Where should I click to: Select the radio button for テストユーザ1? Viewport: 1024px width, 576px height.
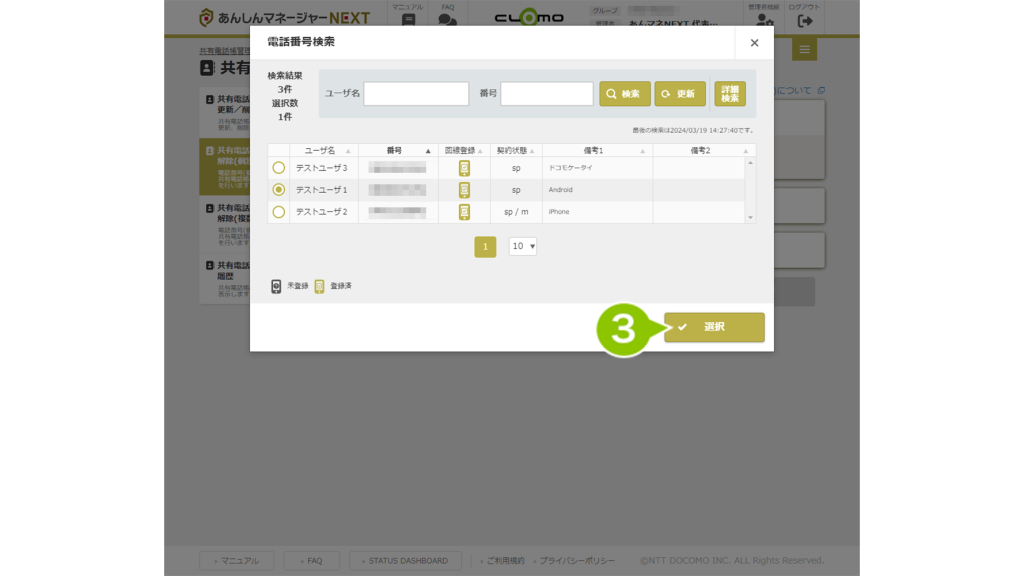tap(278, 189)
